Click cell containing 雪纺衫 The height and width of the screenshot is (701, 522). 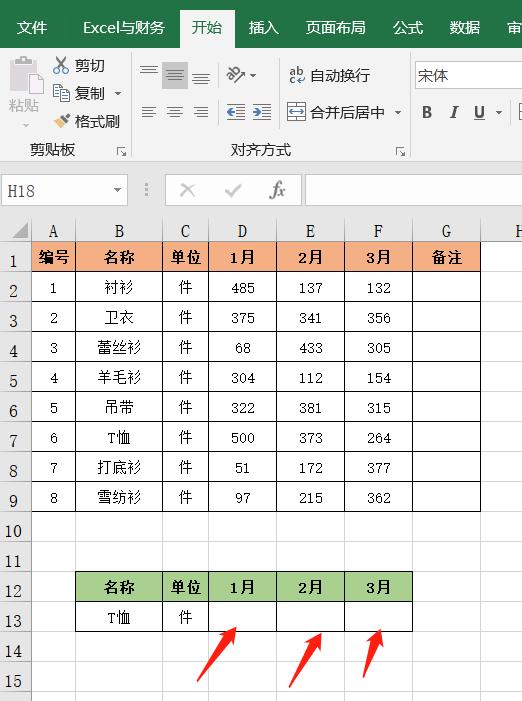119,497
